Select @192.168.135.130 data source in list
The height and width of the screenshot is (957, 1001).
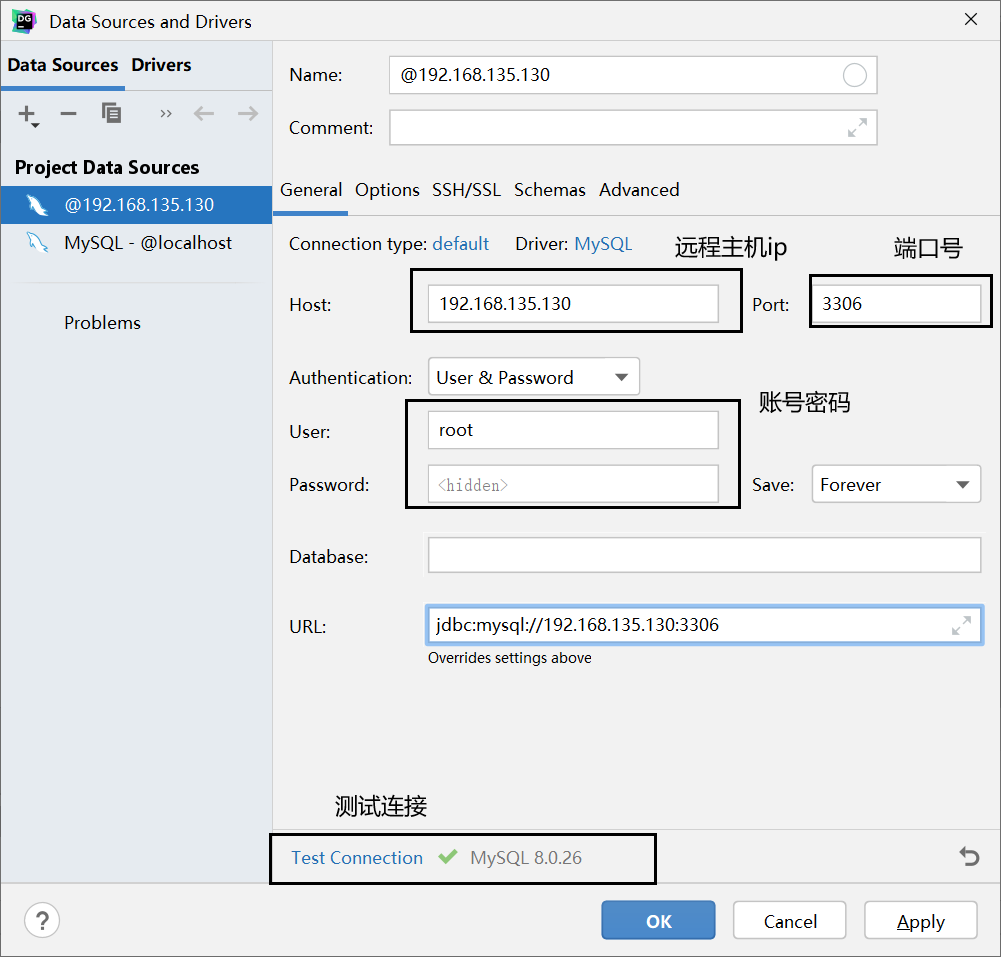click(136, 205)
